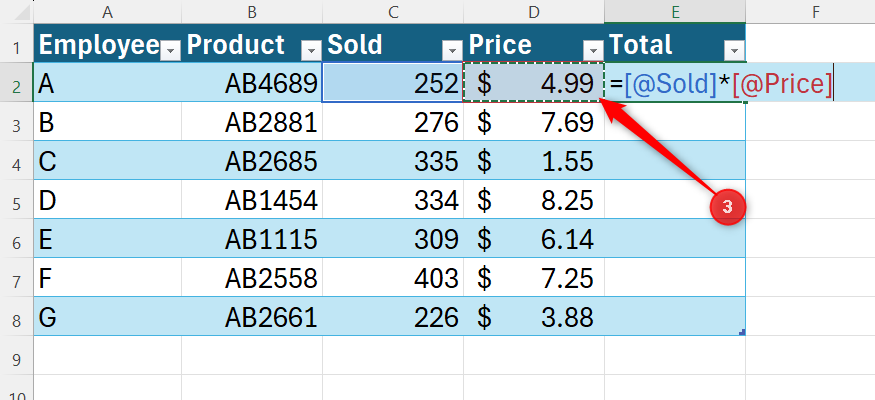The image size is (875, 400).
Task: Click the table resize handle corner
Action: 742,332
